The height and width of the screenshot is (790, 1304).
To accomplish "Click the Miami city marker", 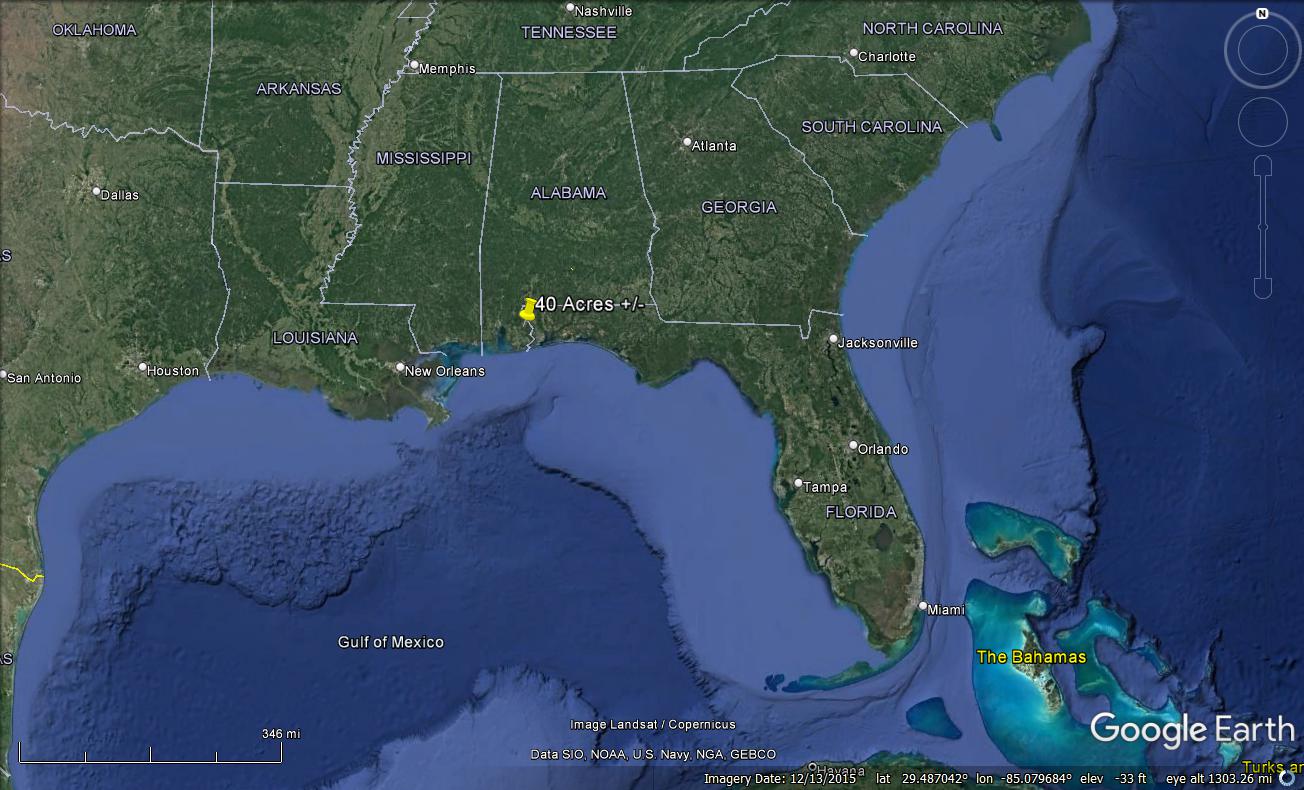I will click(922, 606).
